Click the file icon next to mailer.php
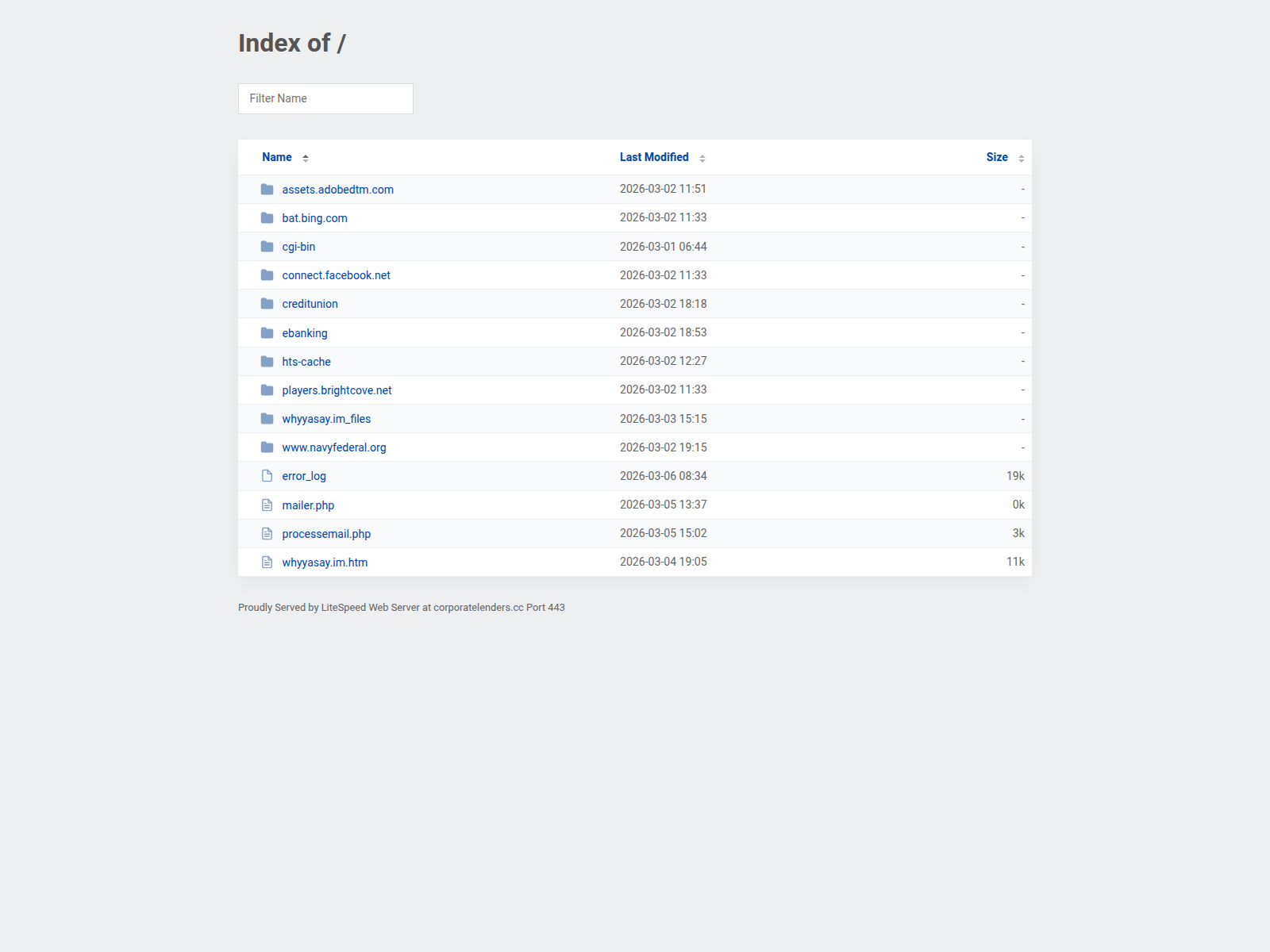The image size is (1270, 952). point(267,505)
